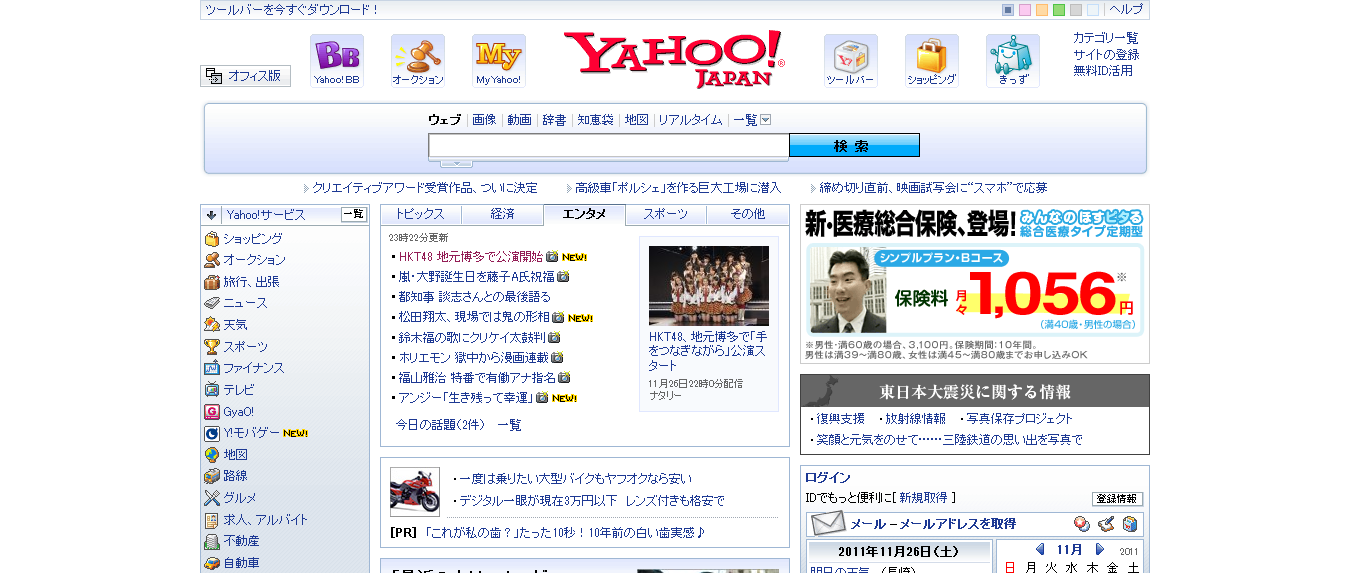Open the きっず robot icon
This screenshot has width=1349, height=573.
[x=1013, y=61]
